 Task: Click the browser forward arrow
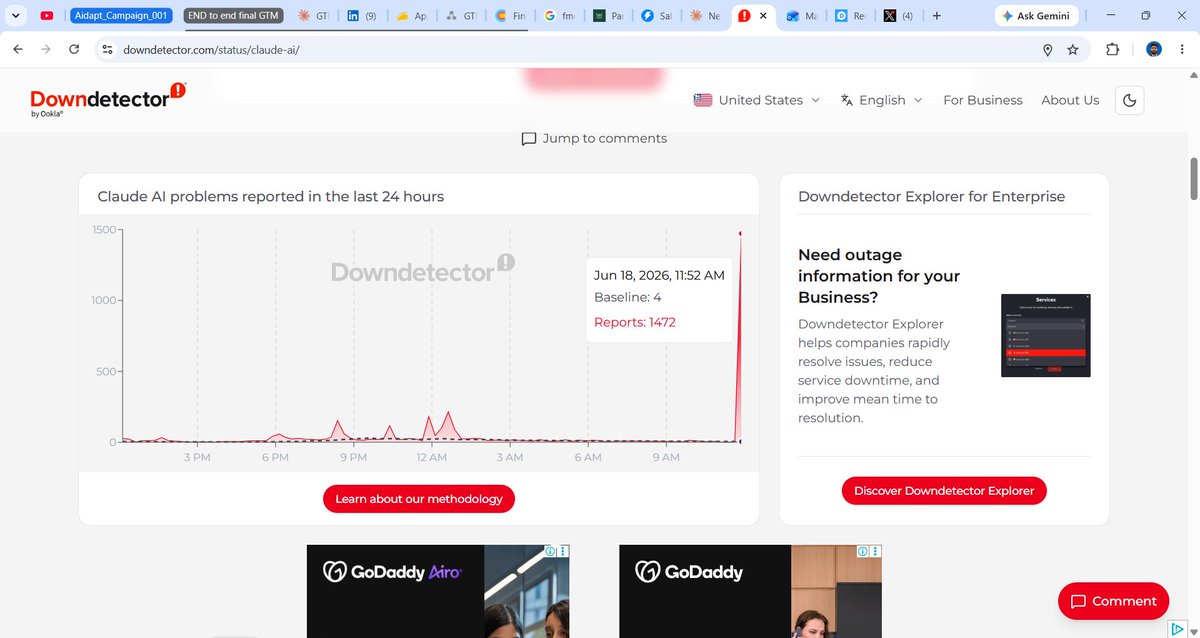pyautogui.click(x=46, y=50)
